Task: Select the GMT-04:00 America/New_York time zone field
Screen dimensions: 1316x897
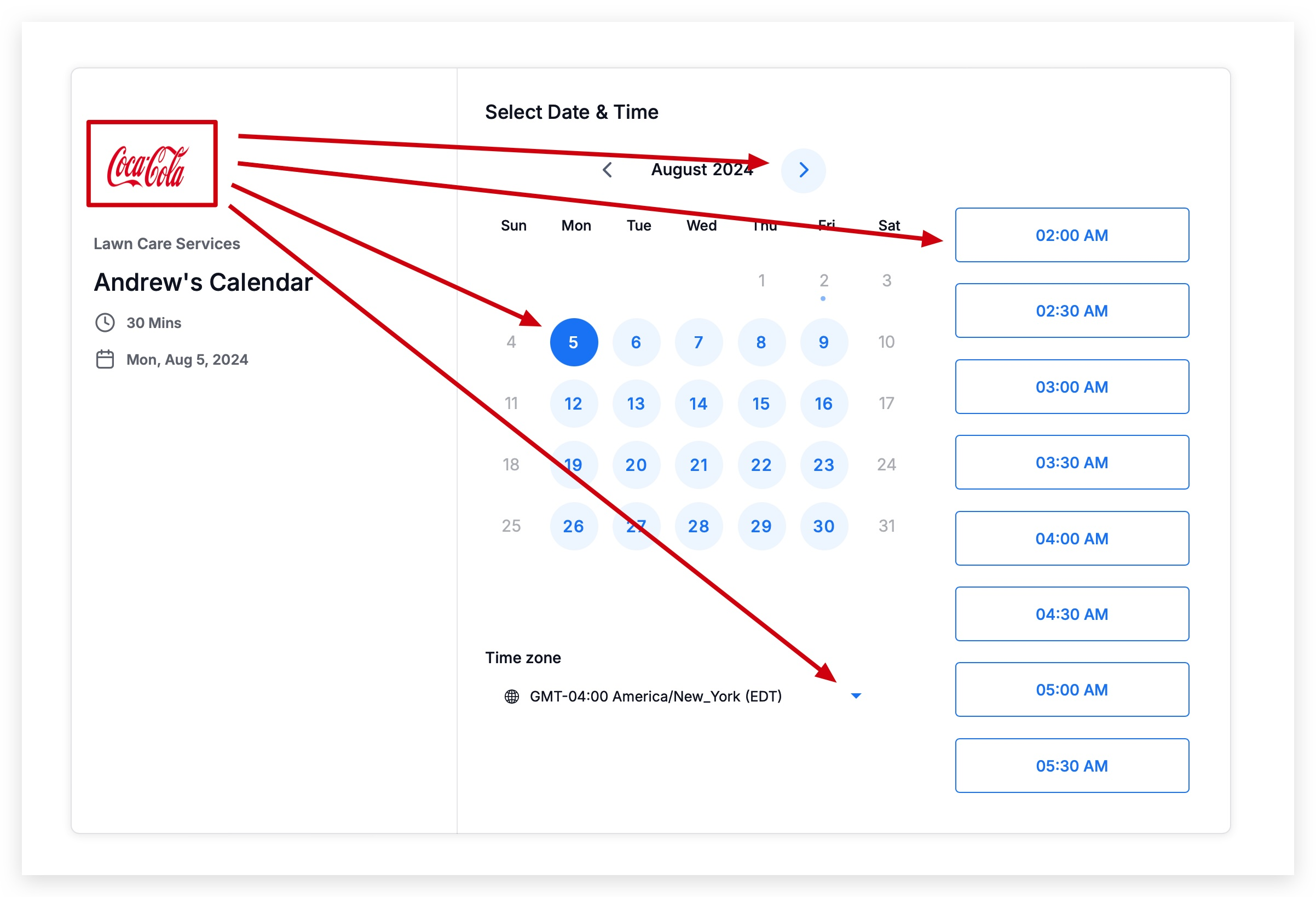Action: coord(655,696)
